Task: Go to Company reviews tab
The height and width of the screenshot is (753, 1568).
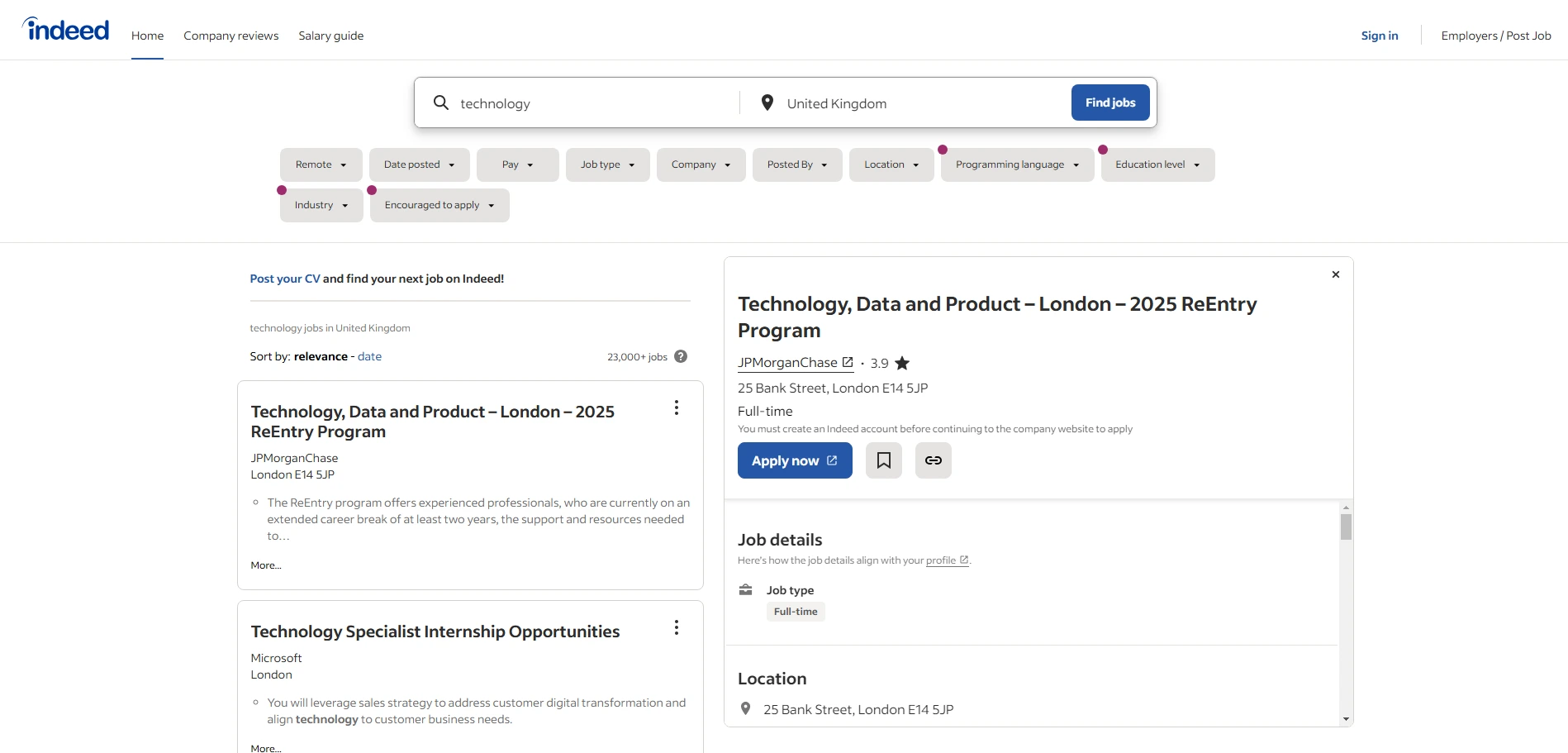Action: coord(230,36)
